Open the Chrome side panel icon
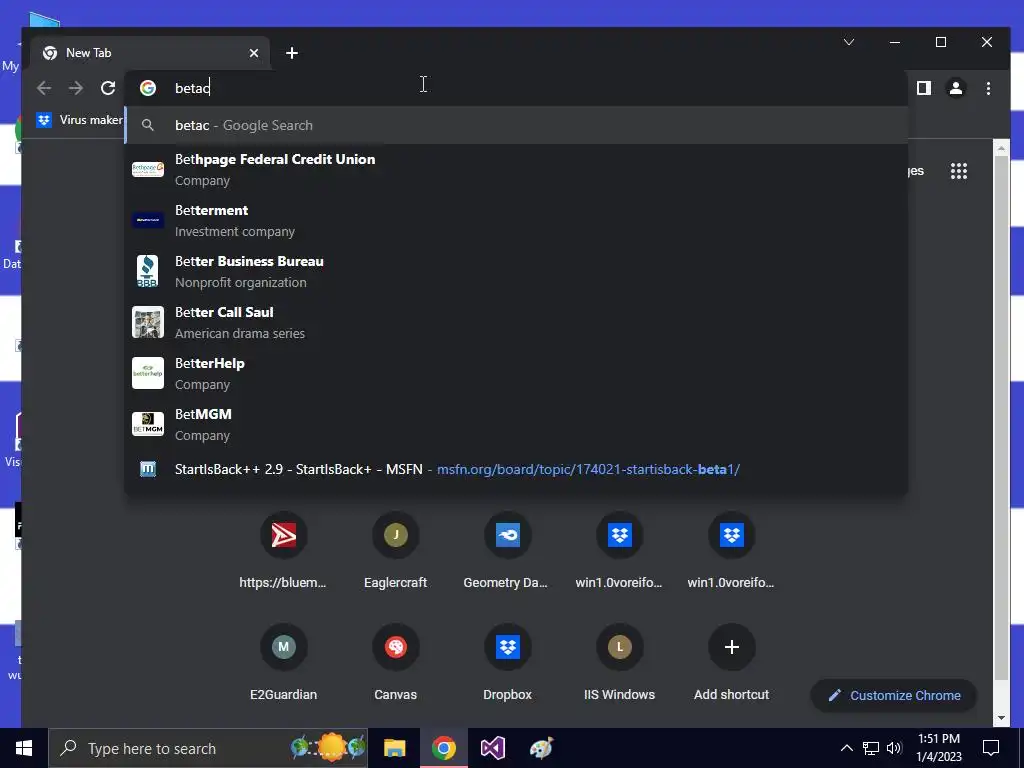Screen dimensions: 1024x768 pos(923,88)
